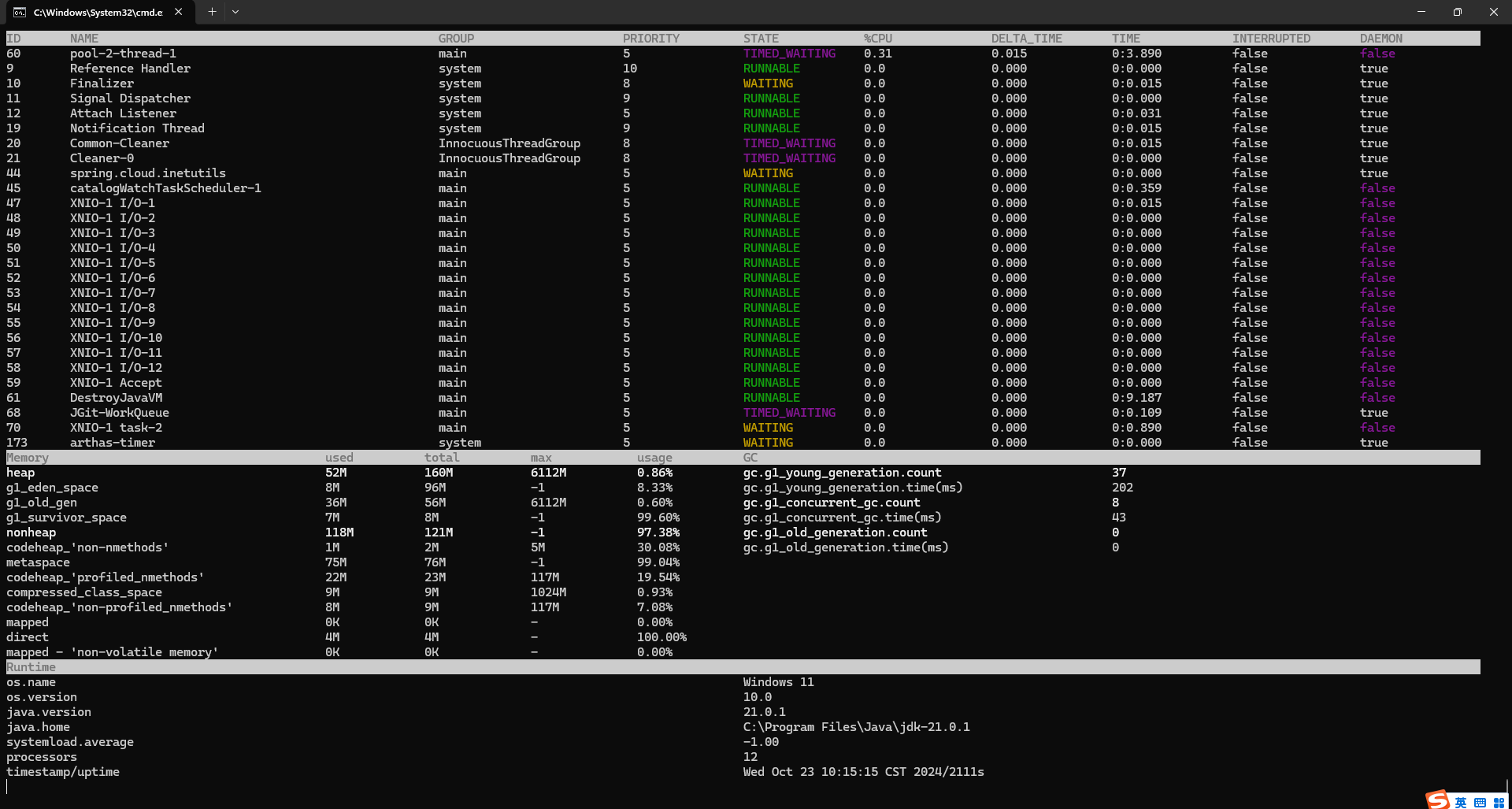The image size is (1512, 809).
Task: Click the catalogWatchTaskScheduler-1 thread row
Action: pos(165,188)
